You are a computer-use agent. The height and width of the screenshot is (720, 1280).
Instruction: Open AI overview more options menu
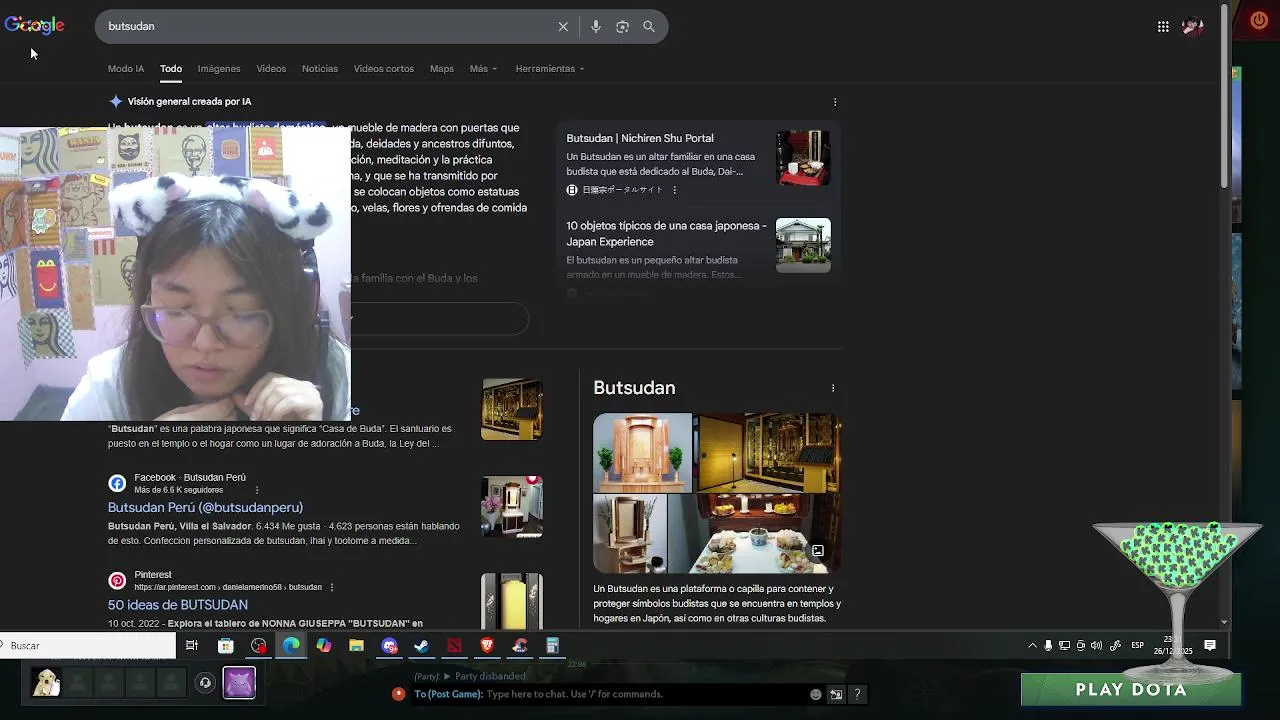tap(835, 102)
